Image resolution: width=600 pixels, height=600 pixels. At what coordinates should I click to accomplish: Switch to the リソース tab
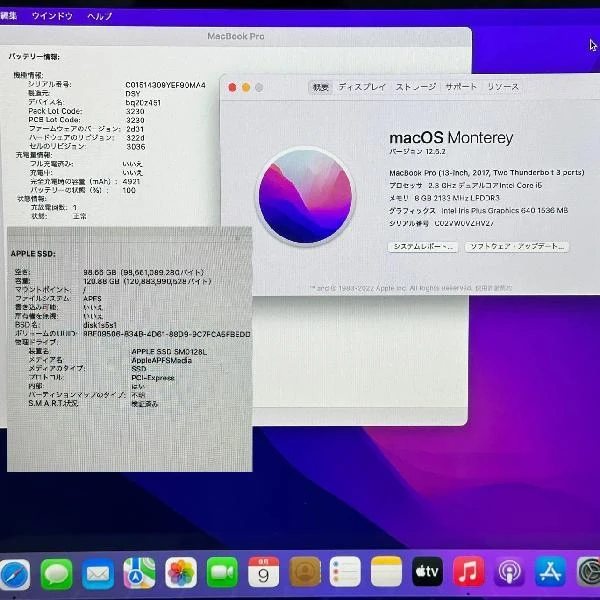503,87
